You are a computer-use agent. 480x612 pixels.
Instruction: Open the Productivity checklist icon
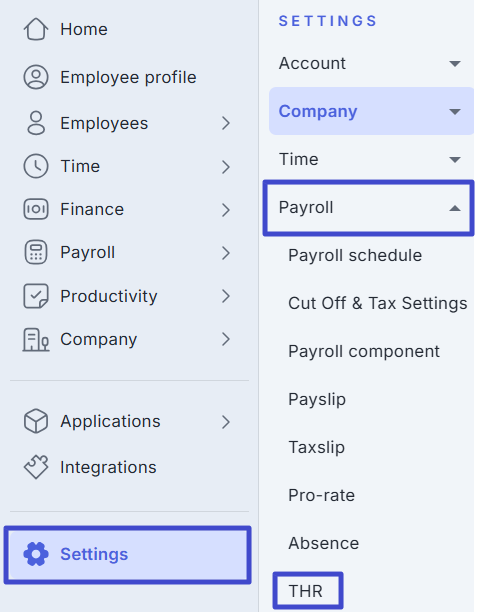[x=36, y=296]
